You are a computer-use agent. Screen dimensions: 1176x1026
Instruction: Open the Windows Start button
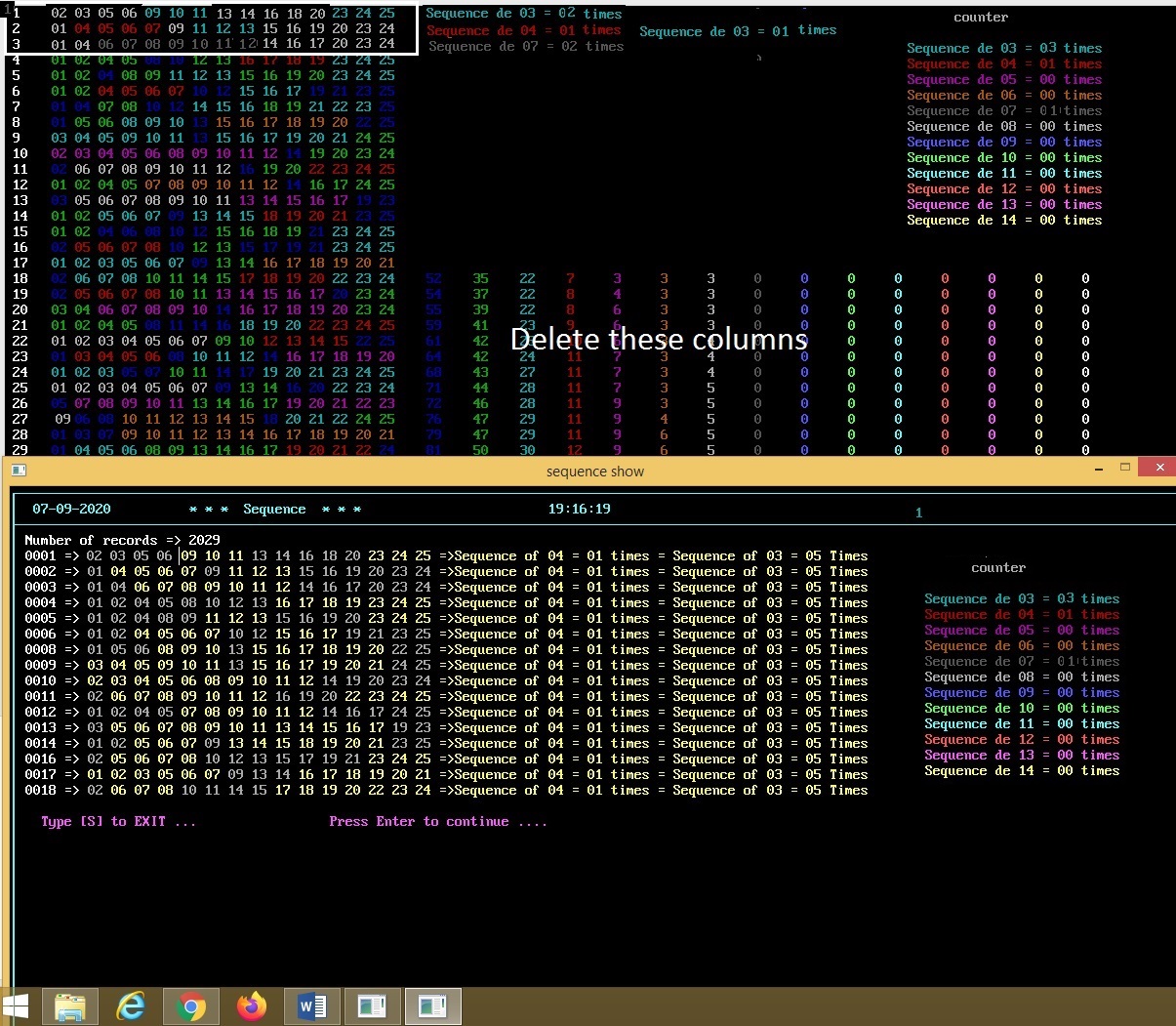pyautogui.click(x=16, y=1005)
